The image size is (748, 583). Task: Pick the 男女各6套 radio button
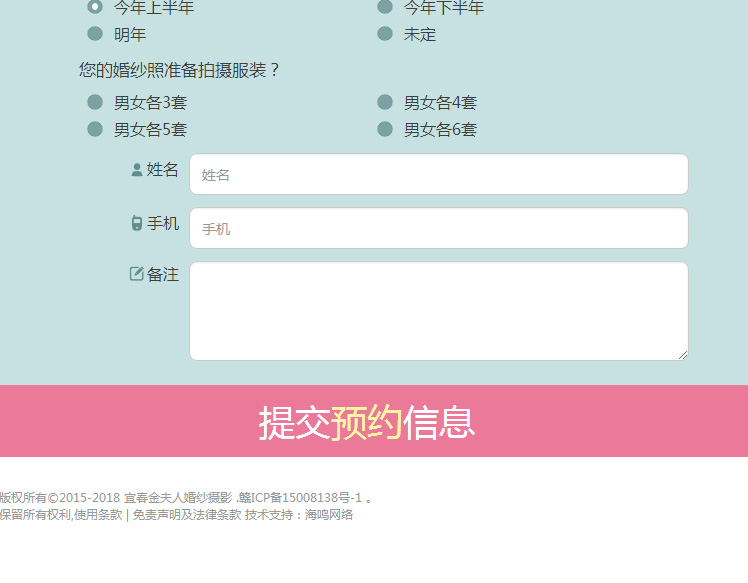[385, 129]
